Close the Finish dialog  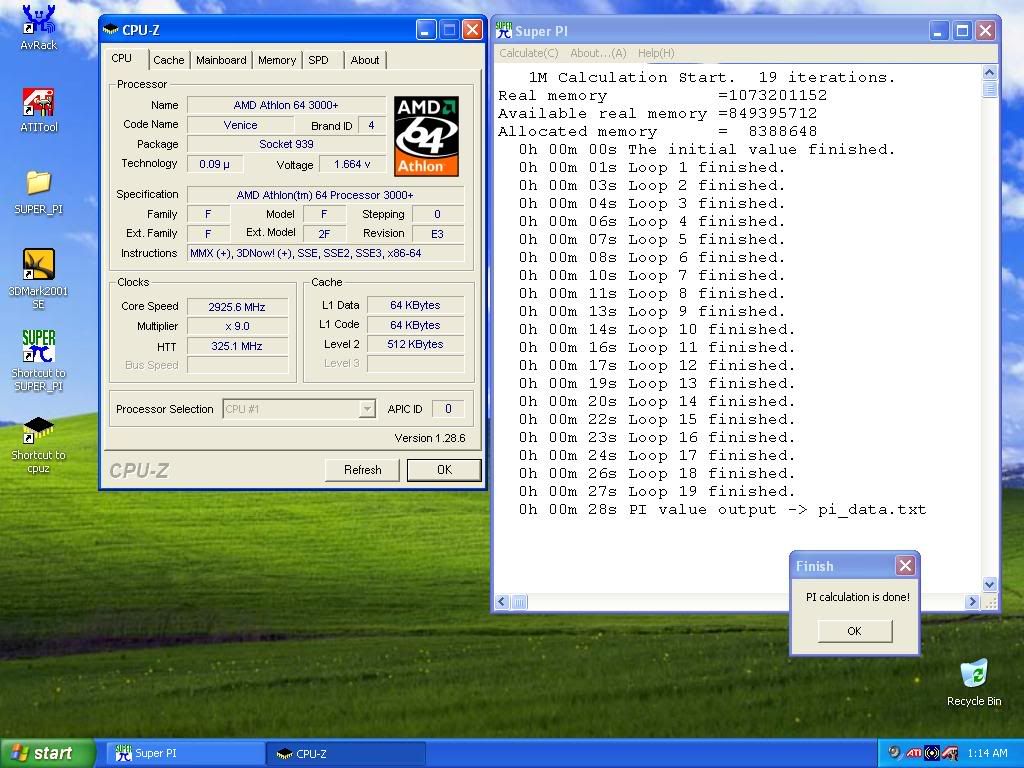[905, 566]
